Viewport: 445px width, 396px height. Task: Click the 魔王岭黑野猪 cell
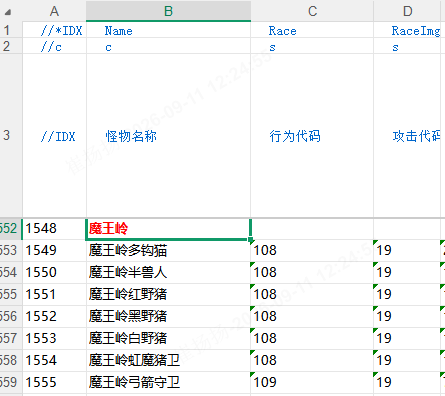coord(168,316)
